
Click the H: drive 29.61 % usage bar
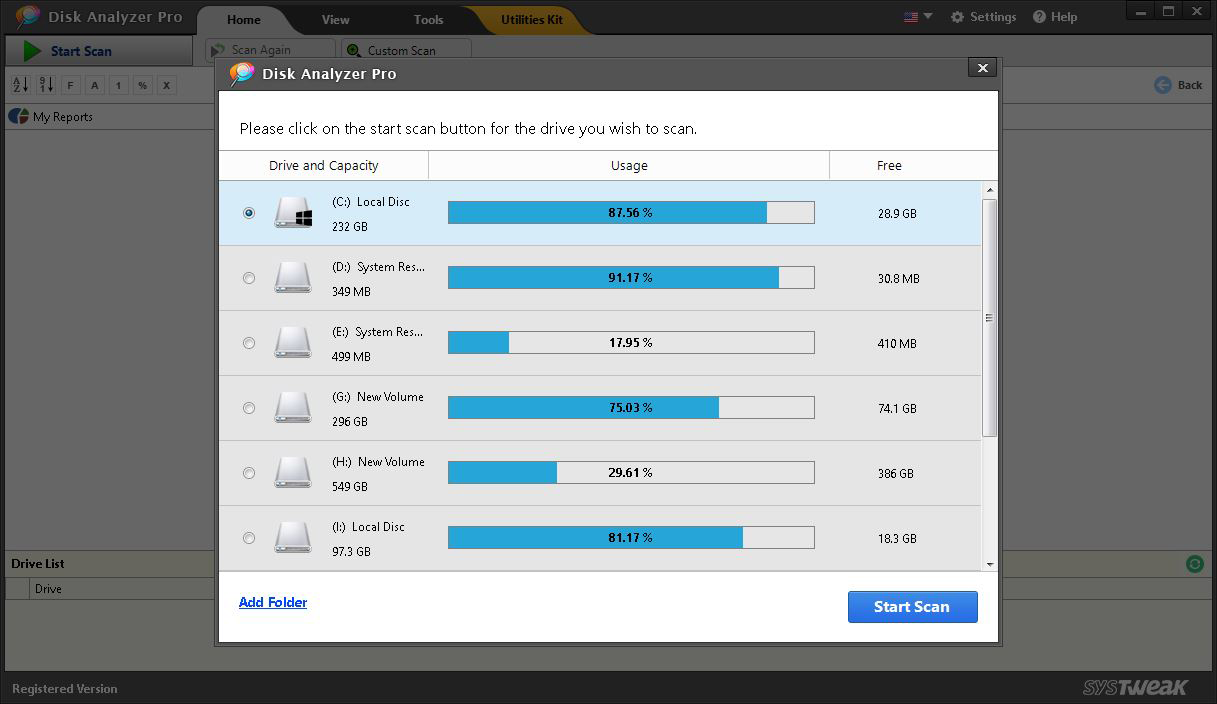631,472
